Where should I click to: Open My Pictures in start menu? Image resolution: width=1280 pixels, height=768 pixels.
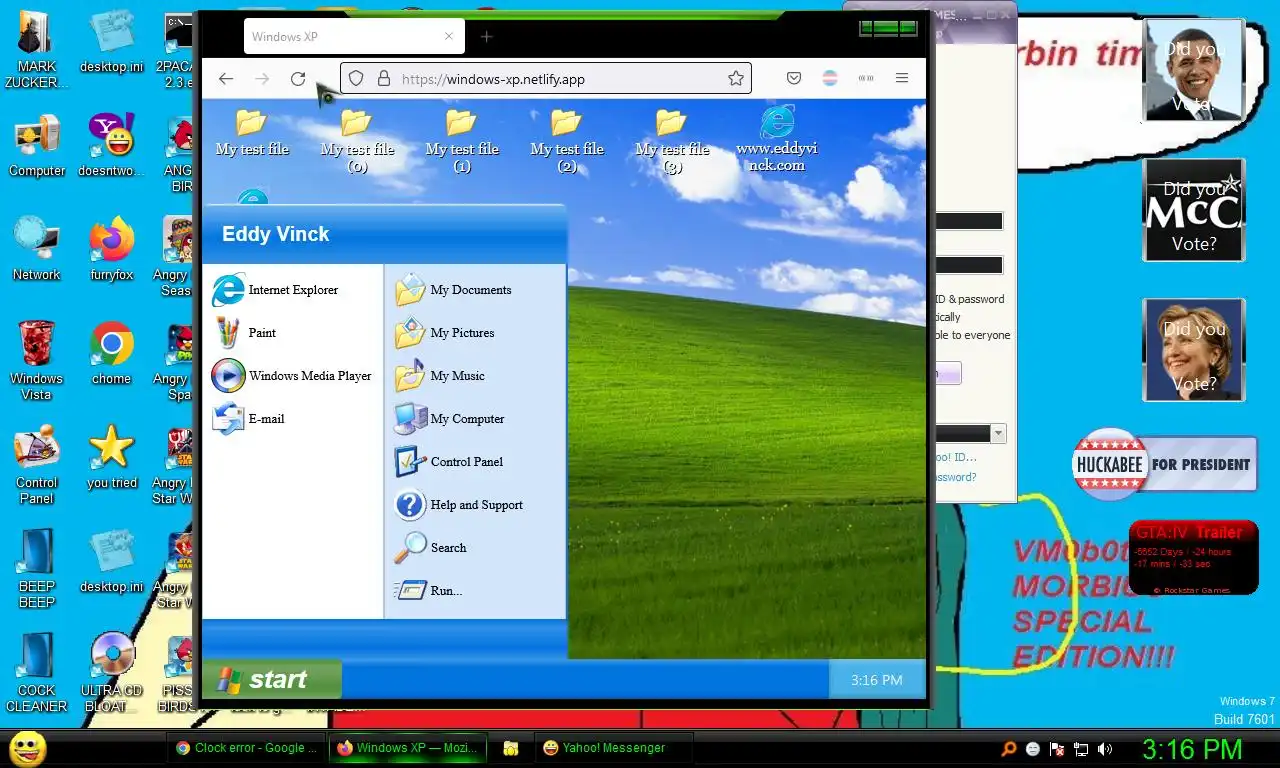(445, 333)
